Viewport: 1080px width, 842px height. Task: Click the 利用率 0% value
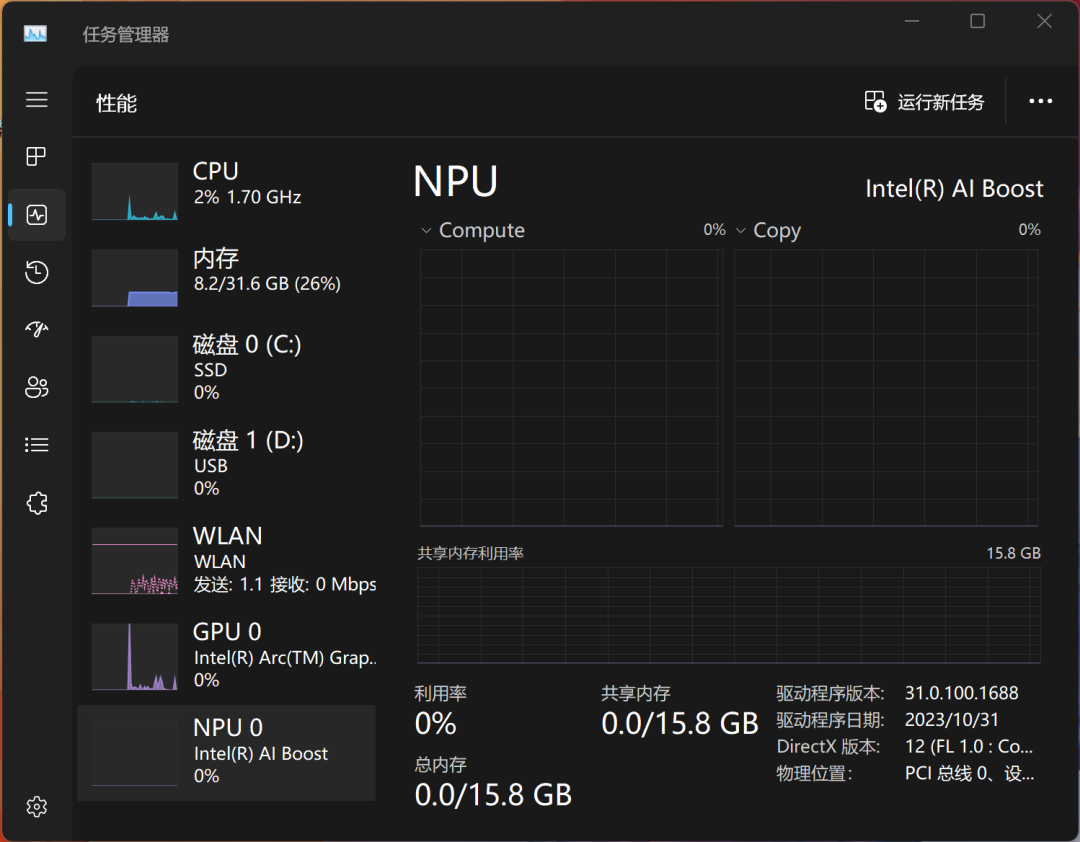tap(435, 723)
